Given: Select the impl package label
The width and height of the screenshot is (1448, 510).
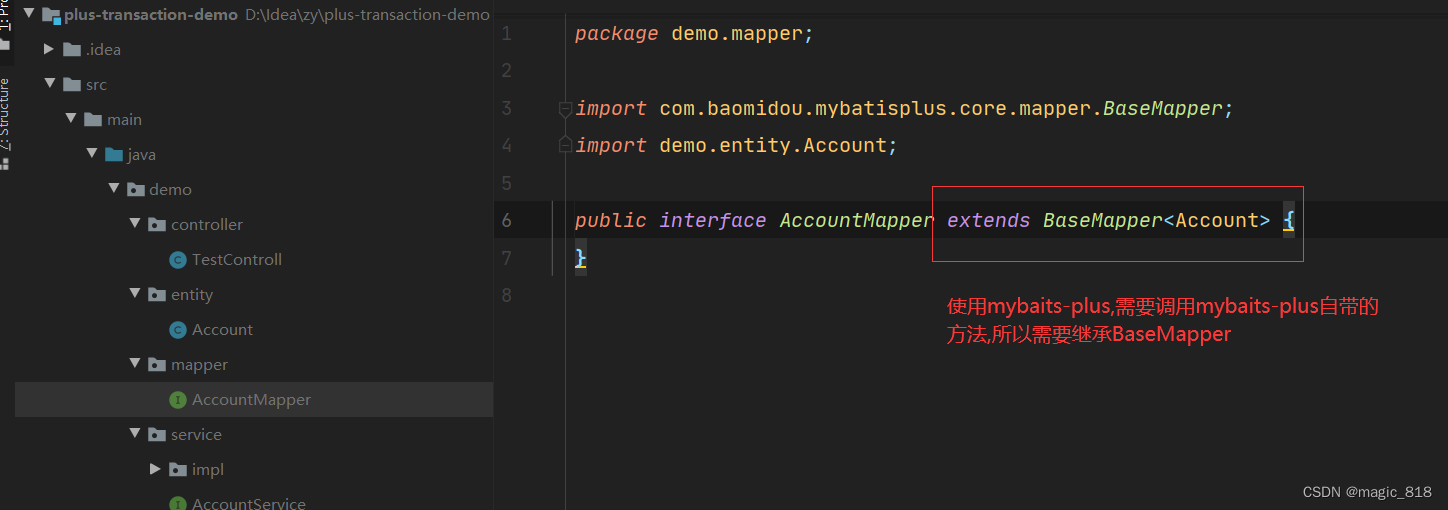Looking at the screenshot, I should pyautogui.click(x=208, y=469).
